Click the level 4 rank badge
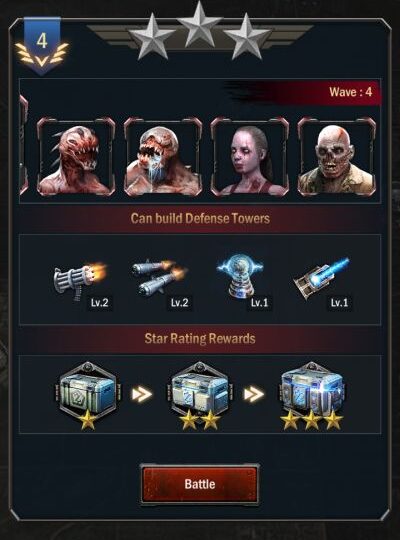 [x=42, y=45]
